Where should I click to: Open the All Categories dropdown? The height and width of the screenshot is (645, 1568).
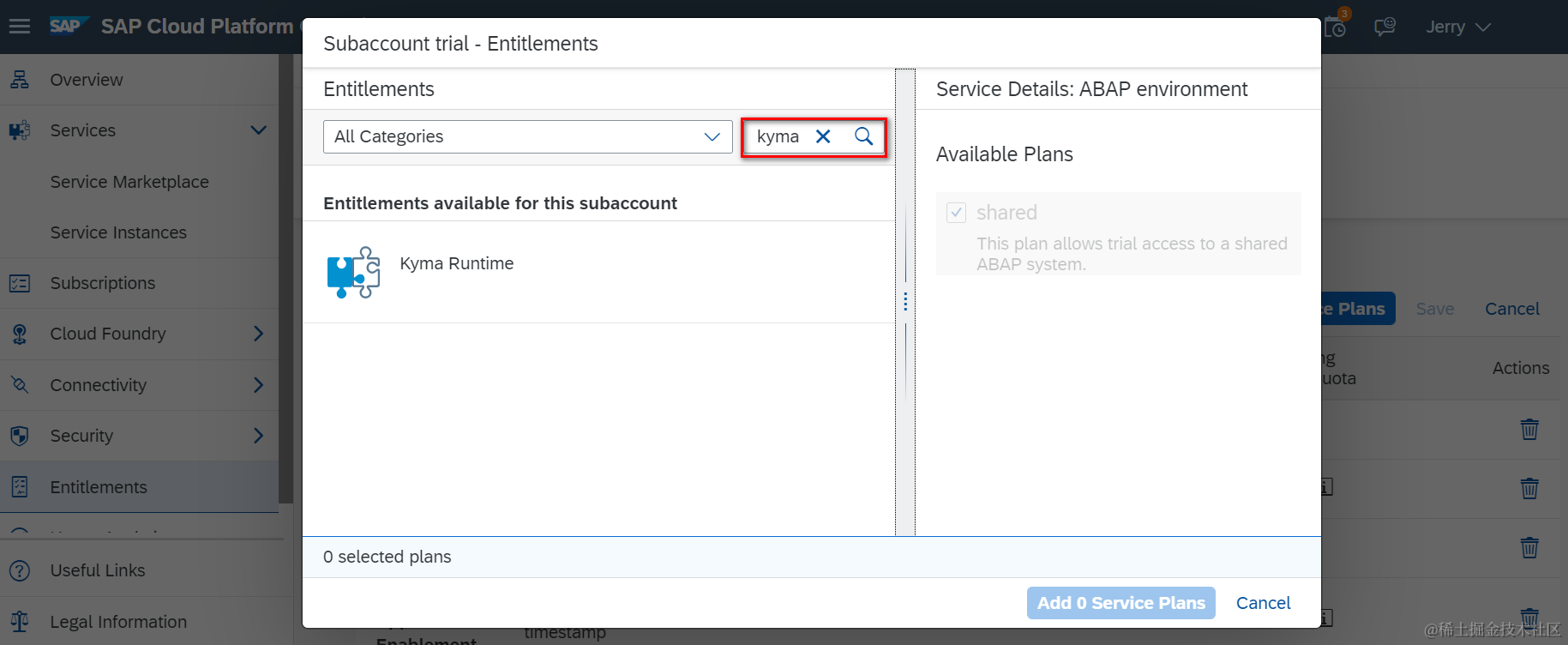coord(527,136)
